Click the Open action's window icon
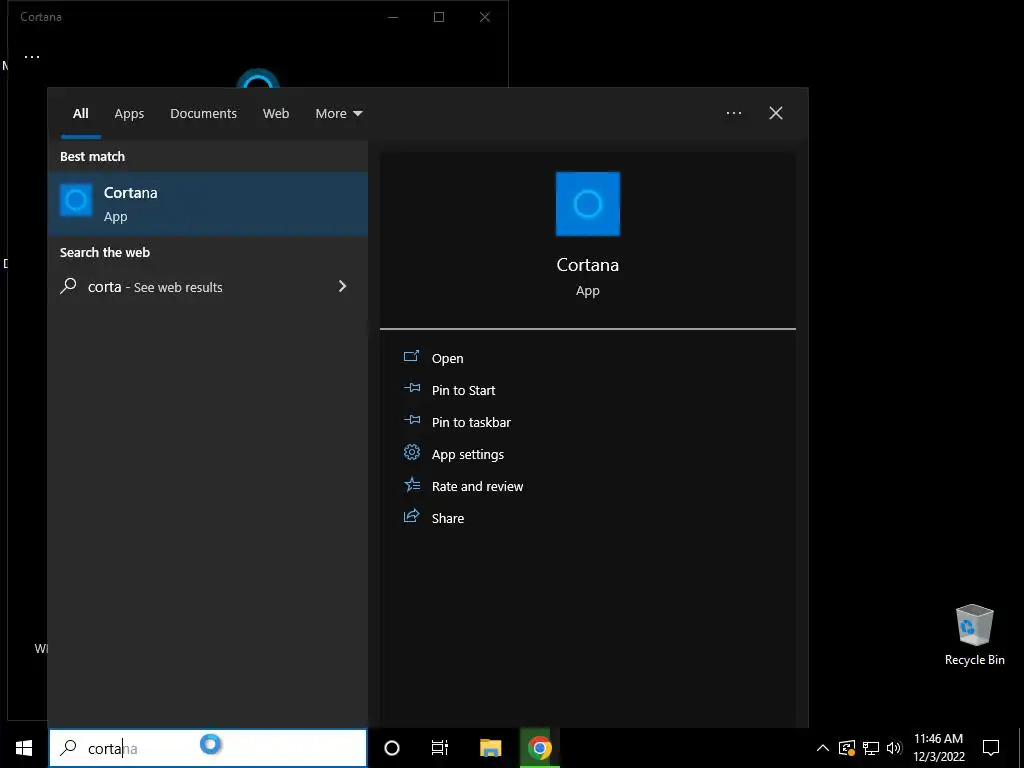Viewport: 1024px width, 768px height. pyautogui.click(x=411, y=356)
